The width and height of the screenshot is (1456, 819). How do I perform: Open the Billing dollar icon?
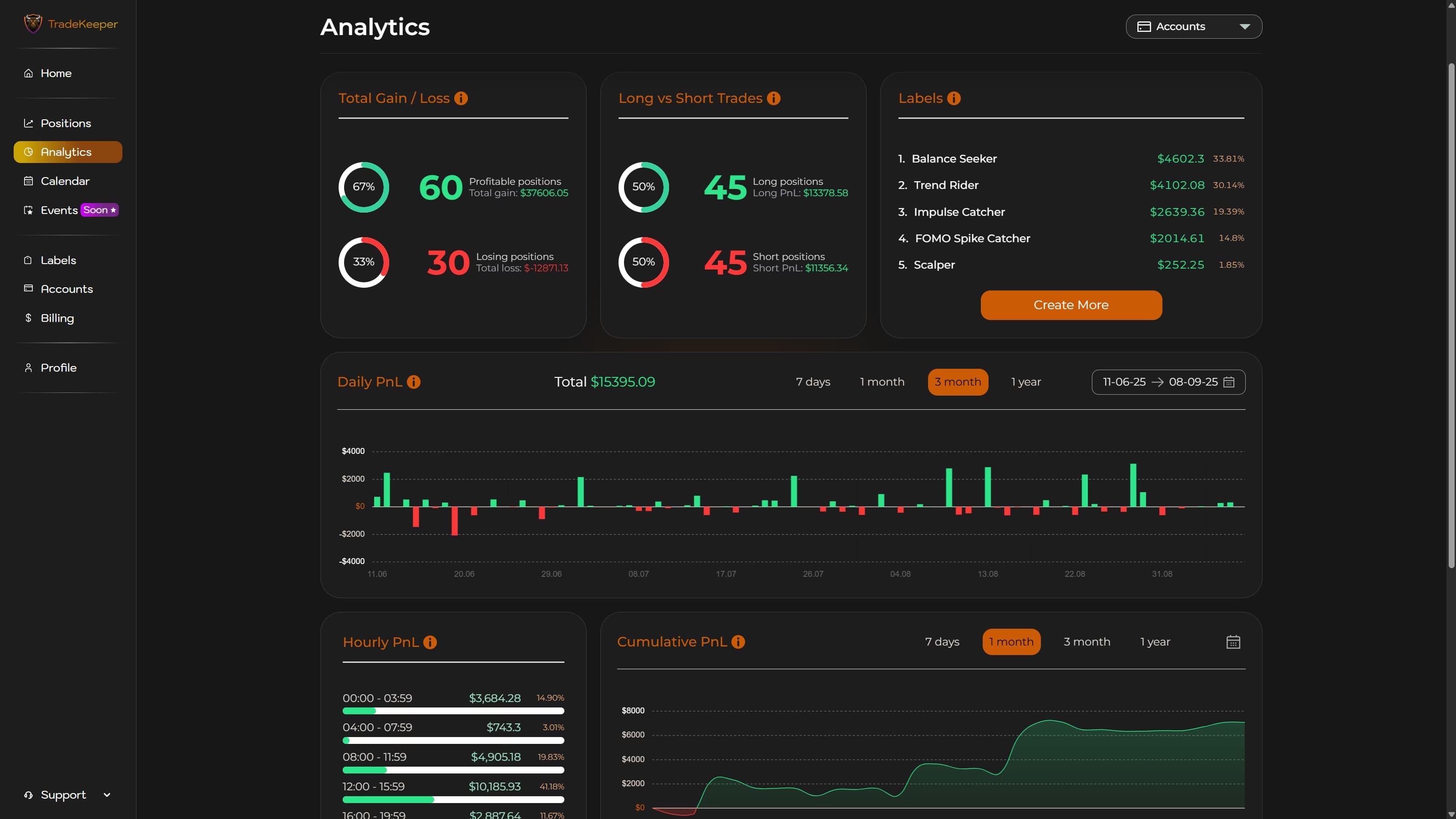[x=28, y=318]
